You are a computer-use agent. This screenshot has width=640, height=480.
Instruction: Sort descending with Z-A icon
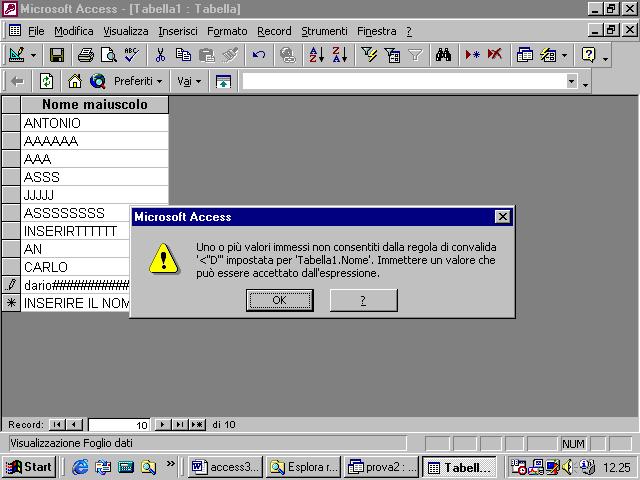coord(340,55)
